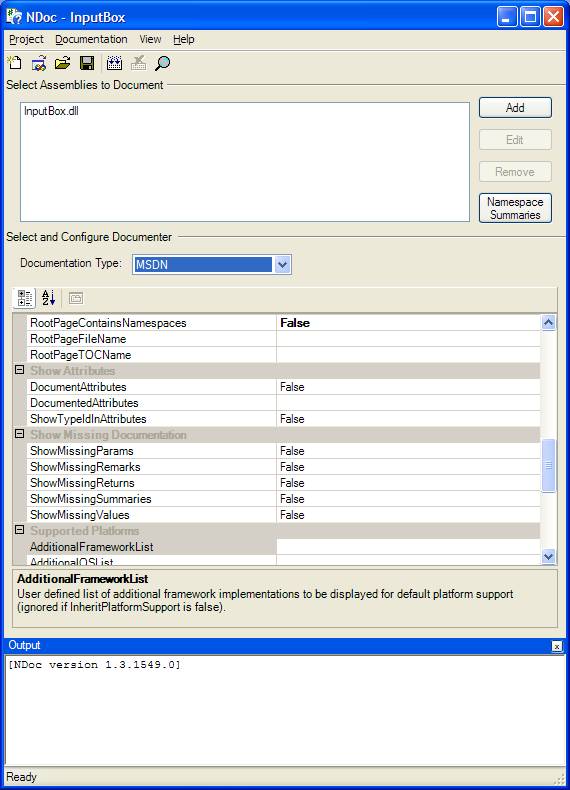This screenshot has height=790, width=570.
Task: Click the Ready status bar text
Action: point(21,777)
